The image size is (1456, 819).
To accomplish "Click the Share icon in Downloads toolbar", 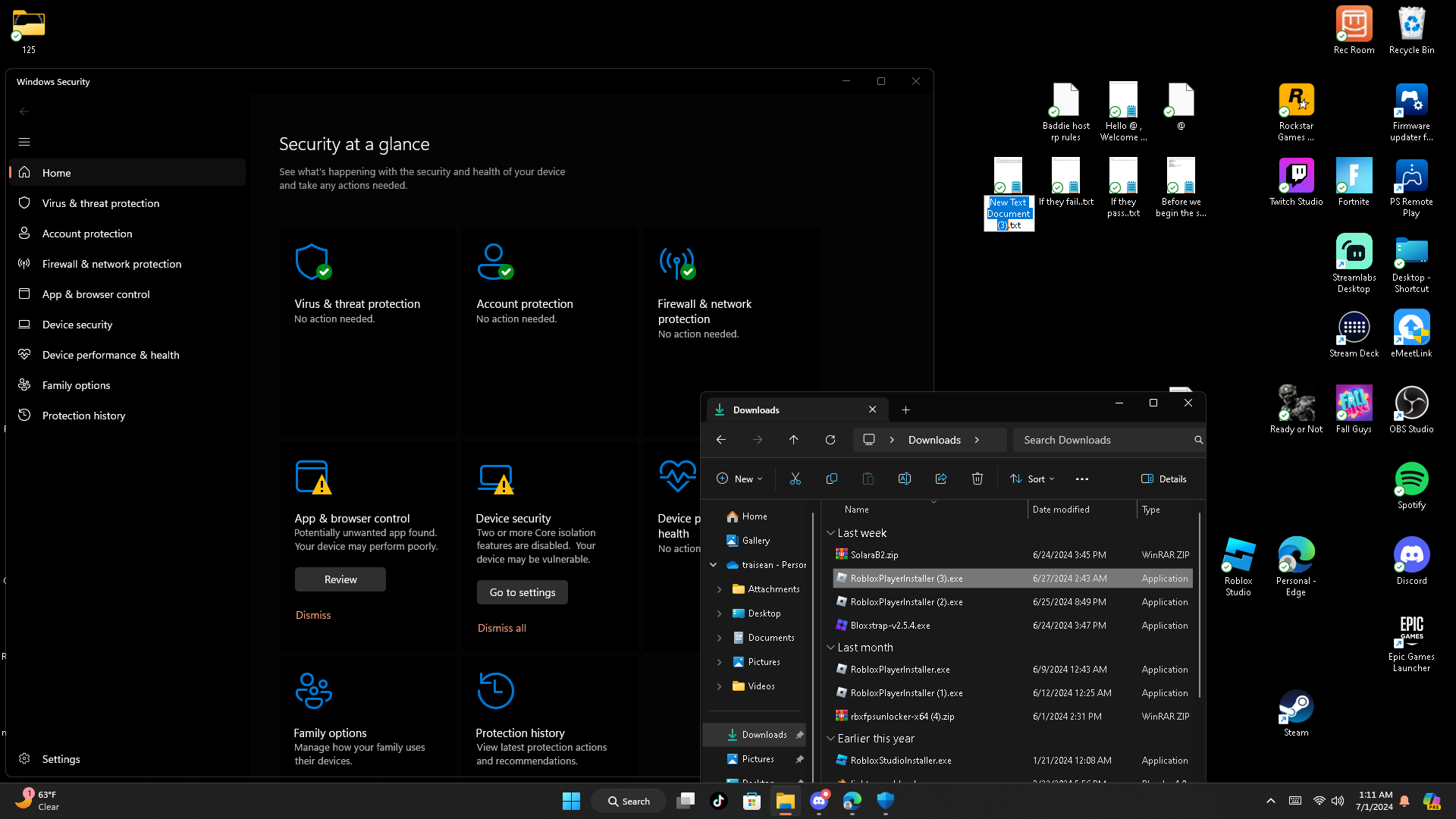I will (941, 479).
